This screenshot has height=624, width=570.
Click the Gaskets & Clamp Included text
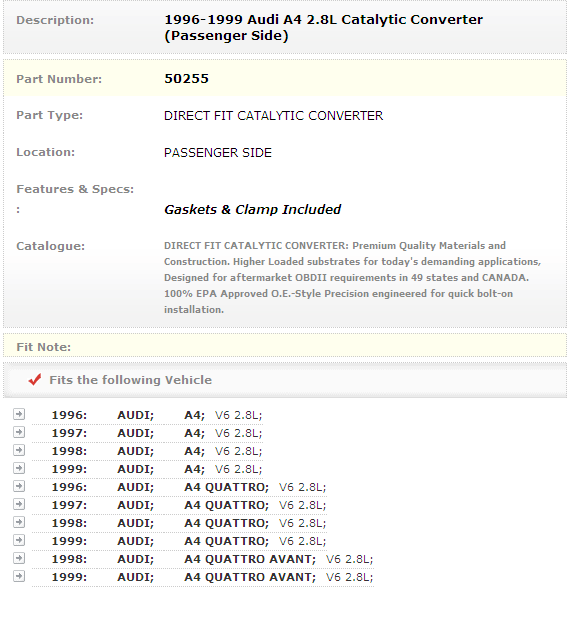(x=253, y=209)
